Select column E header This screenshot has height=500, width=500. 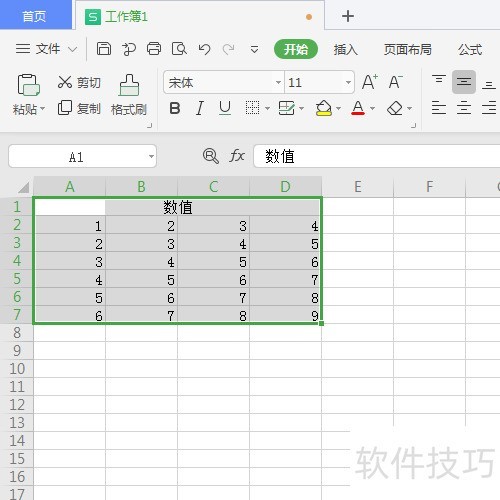click(358, 187)
